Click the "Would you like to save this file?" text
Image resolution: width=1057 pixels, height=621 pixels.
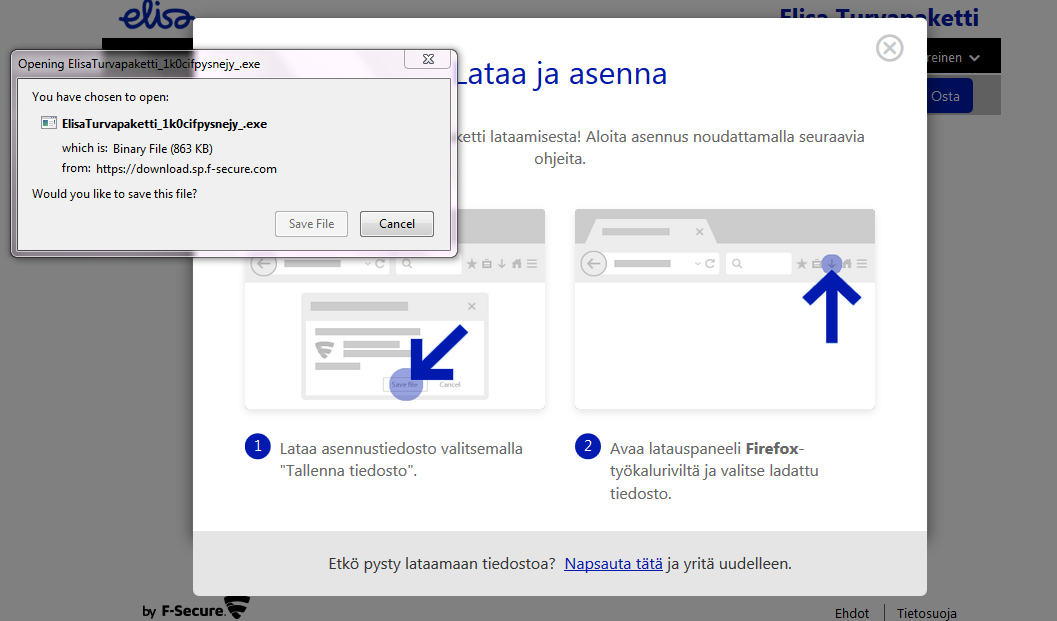point(115,194)
